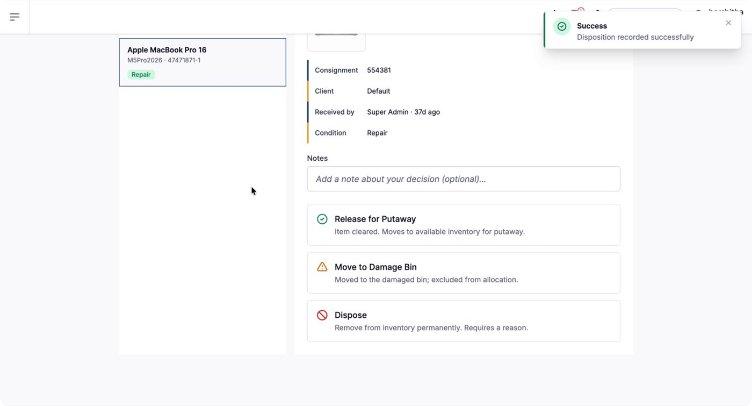Click the consignment number 554381
752x406 pixels.
pyautogui.click(x=379, y=70)
